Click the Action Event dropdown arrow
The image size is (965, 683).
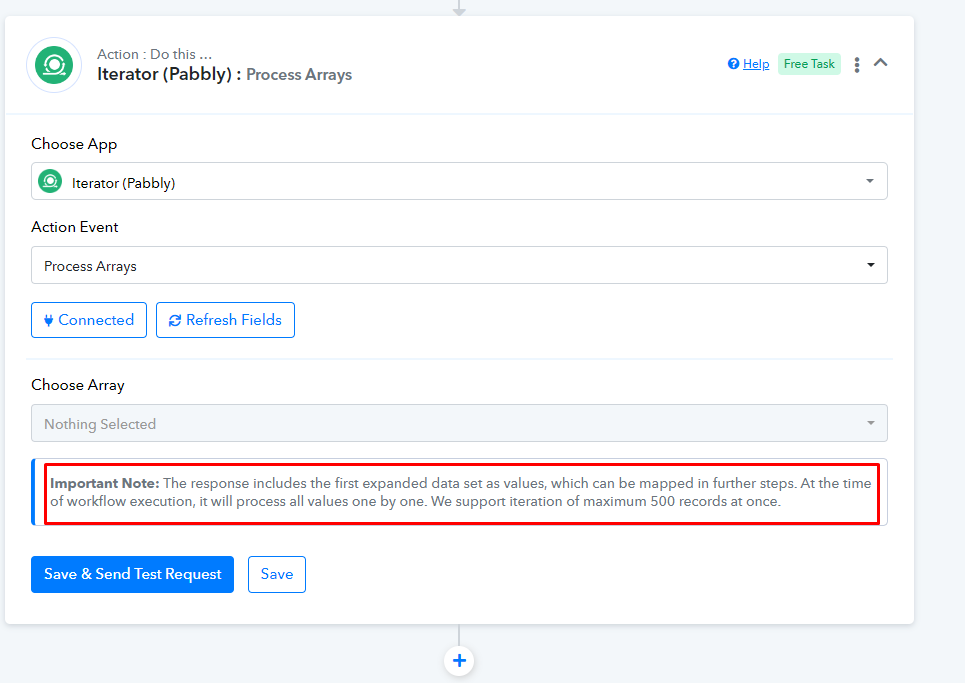click(870, 265)
